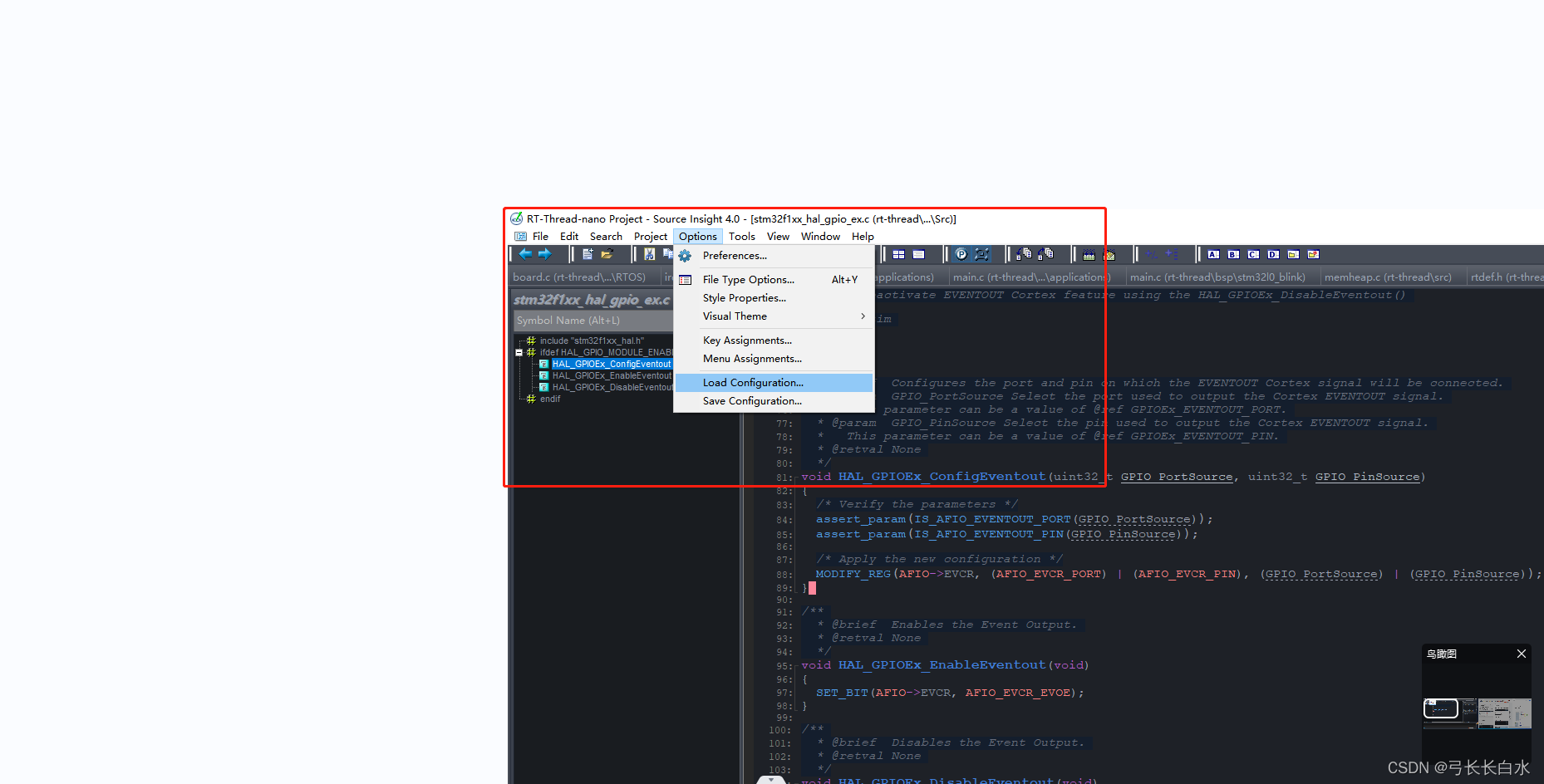Click the folder with red star toolbar icon
1544x784 pixels.
point(1313,254)
